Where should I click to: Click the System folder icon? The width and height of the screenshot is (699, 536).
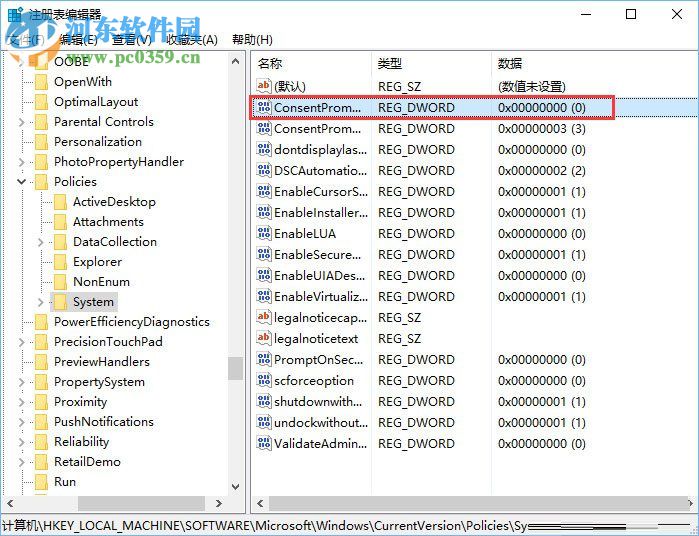click(60, 302)
